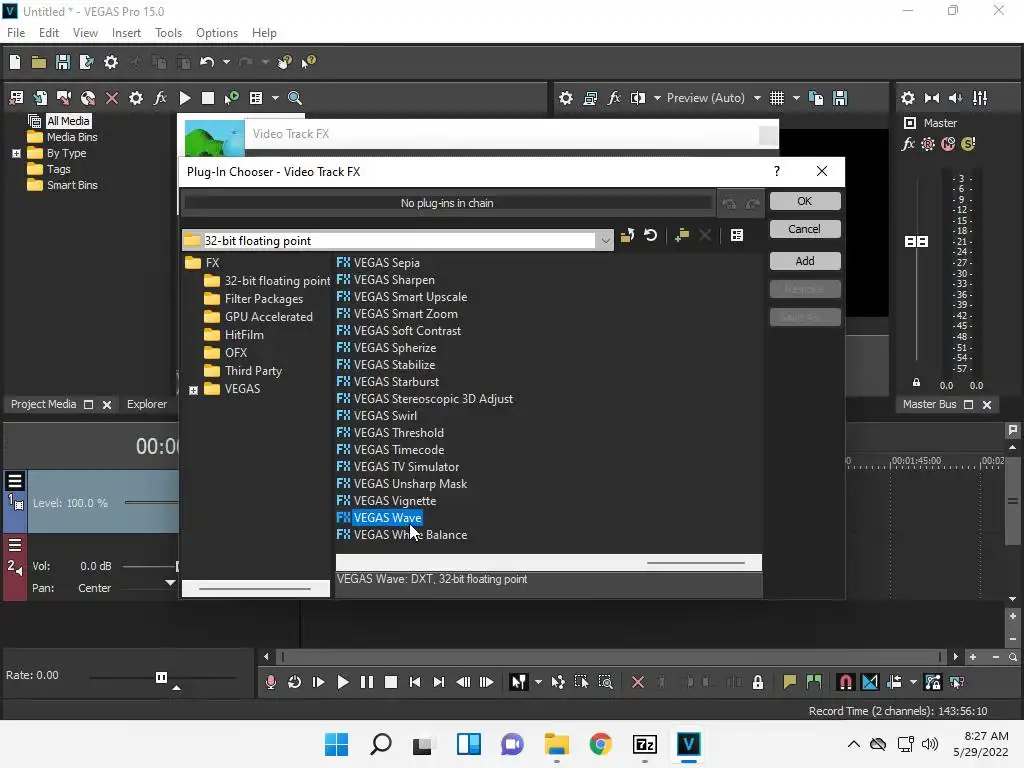Start media preview play button in Project Media
This screenshot has height=768, width=1024.
(185, 98)
